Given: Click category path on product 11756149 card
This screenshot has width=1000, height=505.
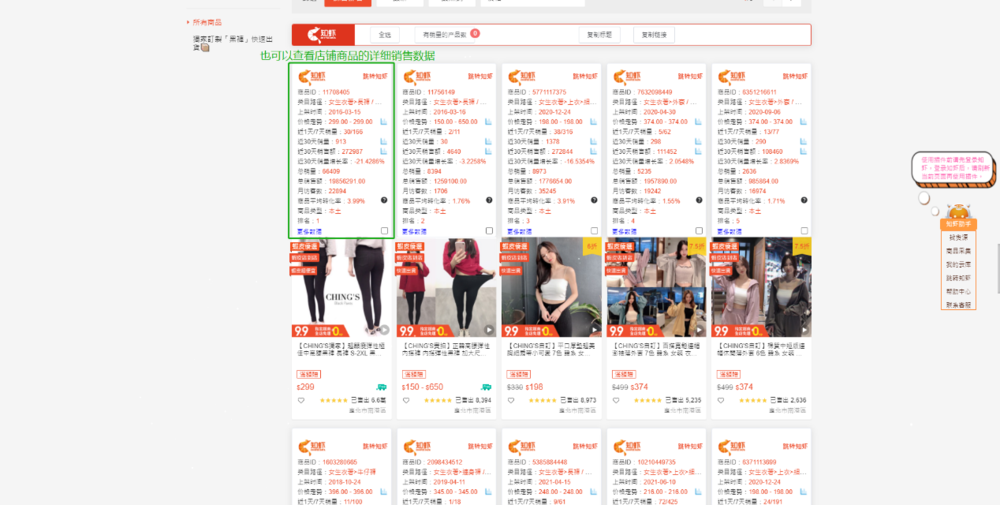Looking at the screenshot, I should pos(459,102).
